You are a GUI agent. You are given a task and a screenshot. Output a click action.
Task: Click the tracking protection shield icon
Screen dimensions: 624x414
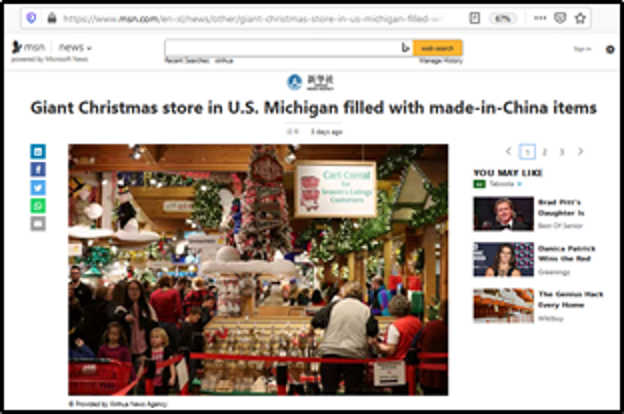pos(31,18)
